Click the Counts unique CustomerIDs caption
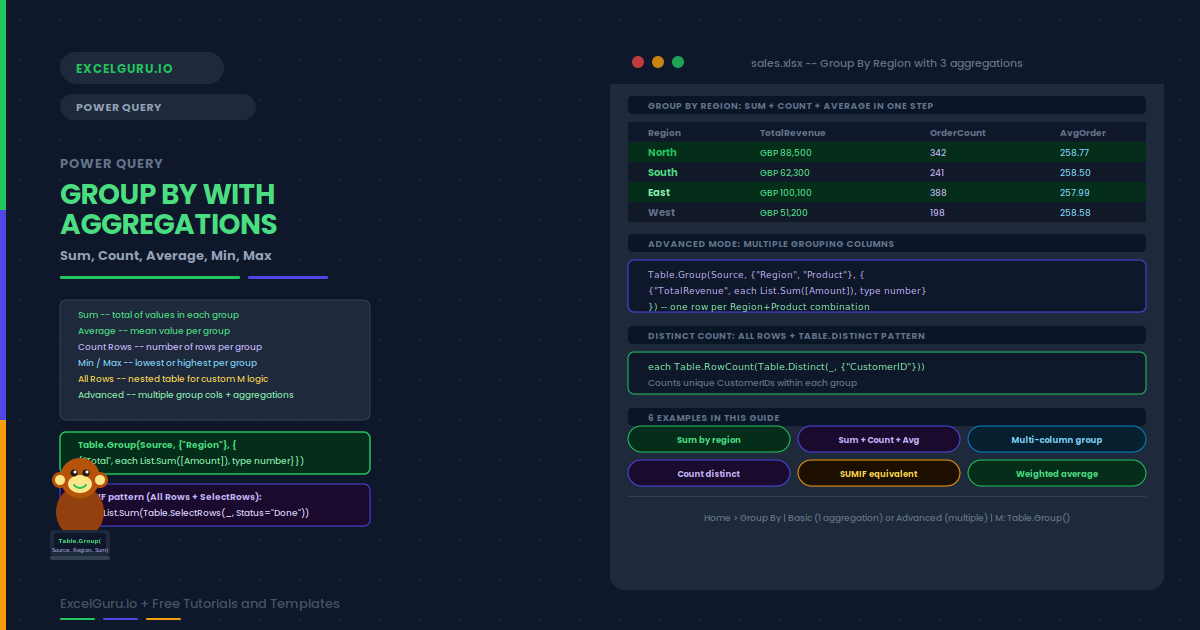1200x630 pixels. [x=752, y=382]
